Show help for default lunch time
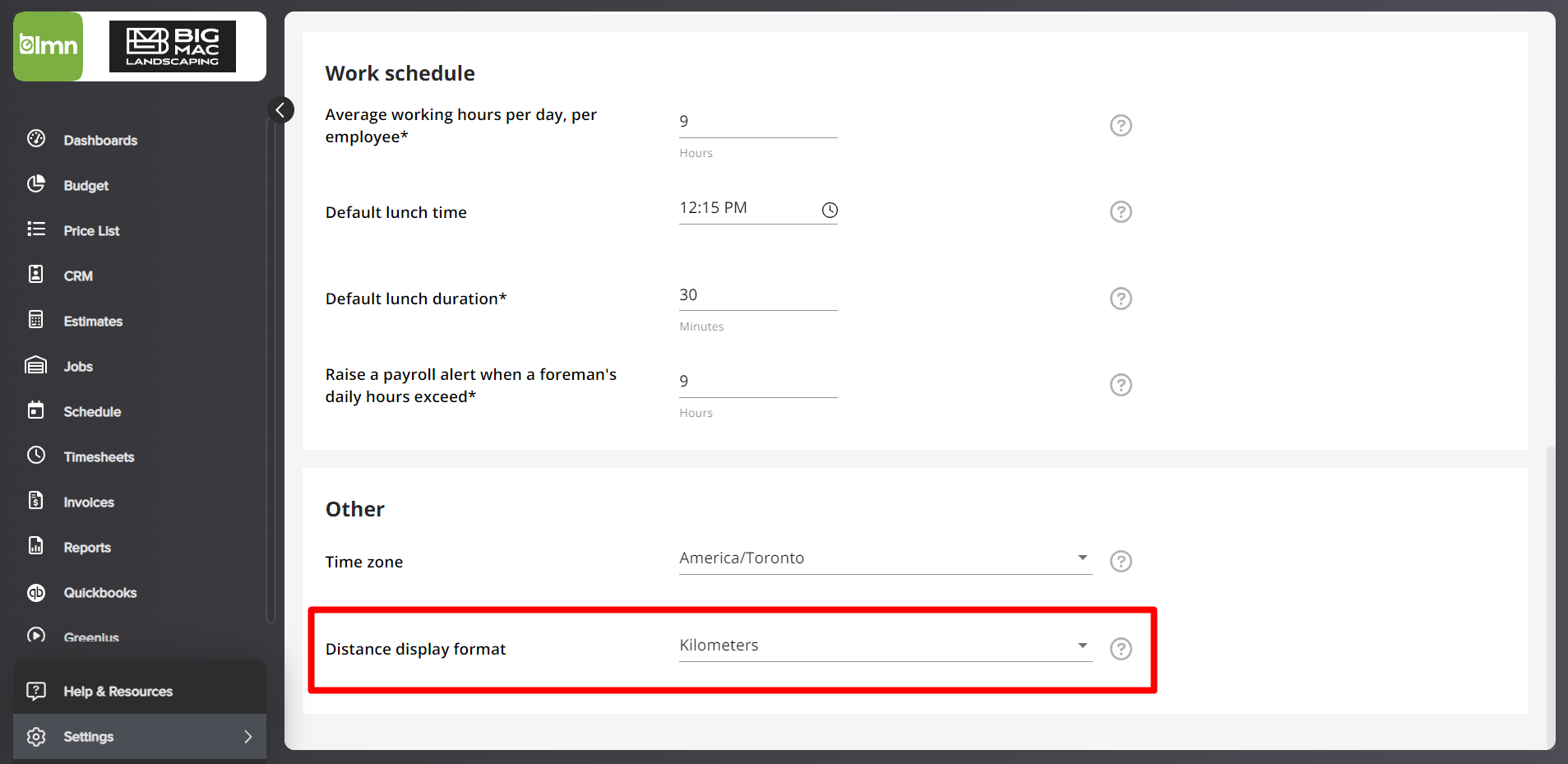Screen dimensions: 1568x764 tap(1121, 211)
